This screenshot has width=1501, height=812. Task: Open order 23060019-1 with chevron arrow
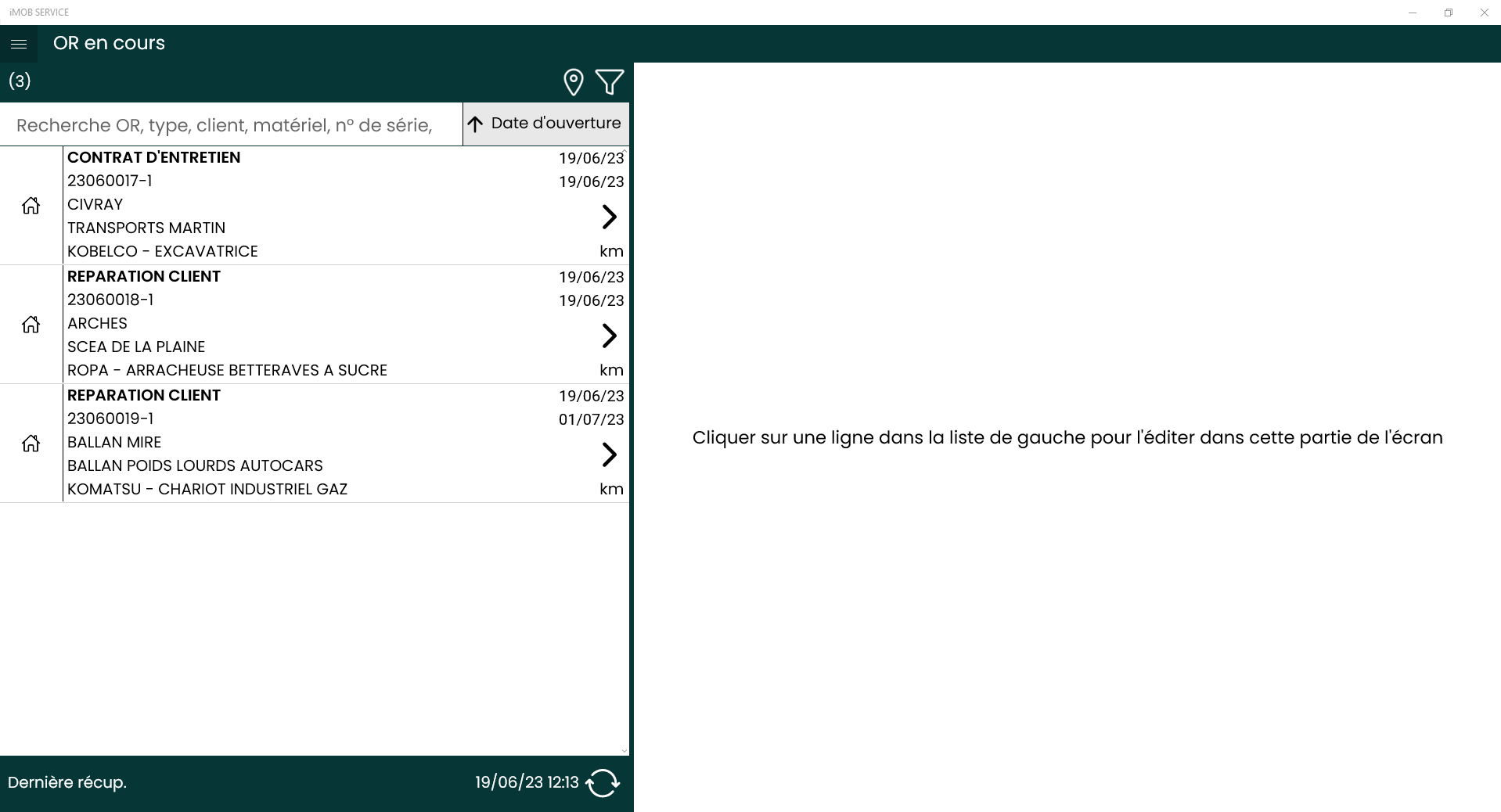pos(610,455)
